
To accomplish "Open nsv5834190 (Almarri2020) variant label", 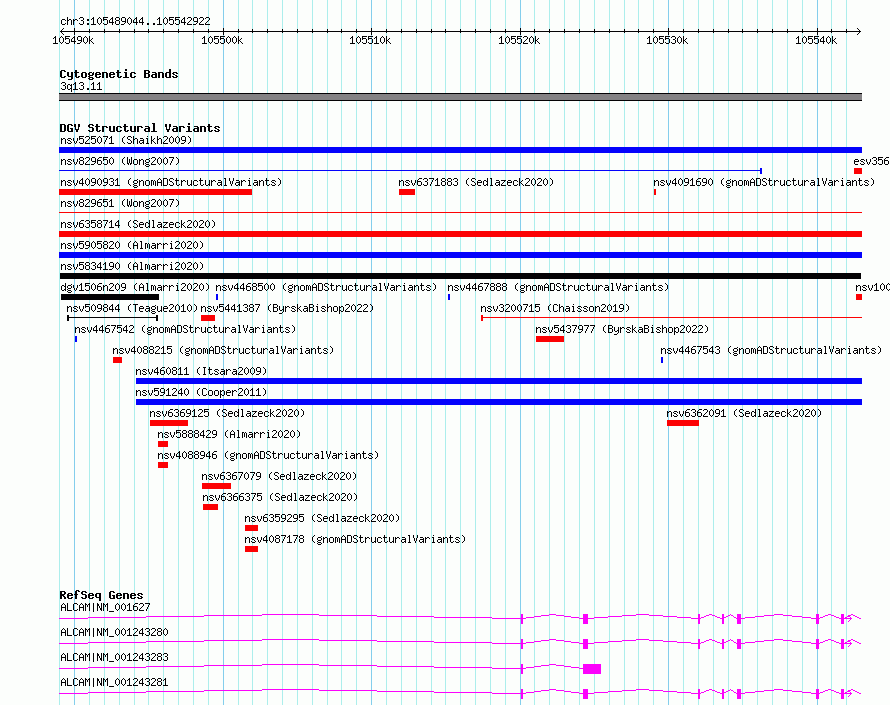I will [x=132, y=266].
